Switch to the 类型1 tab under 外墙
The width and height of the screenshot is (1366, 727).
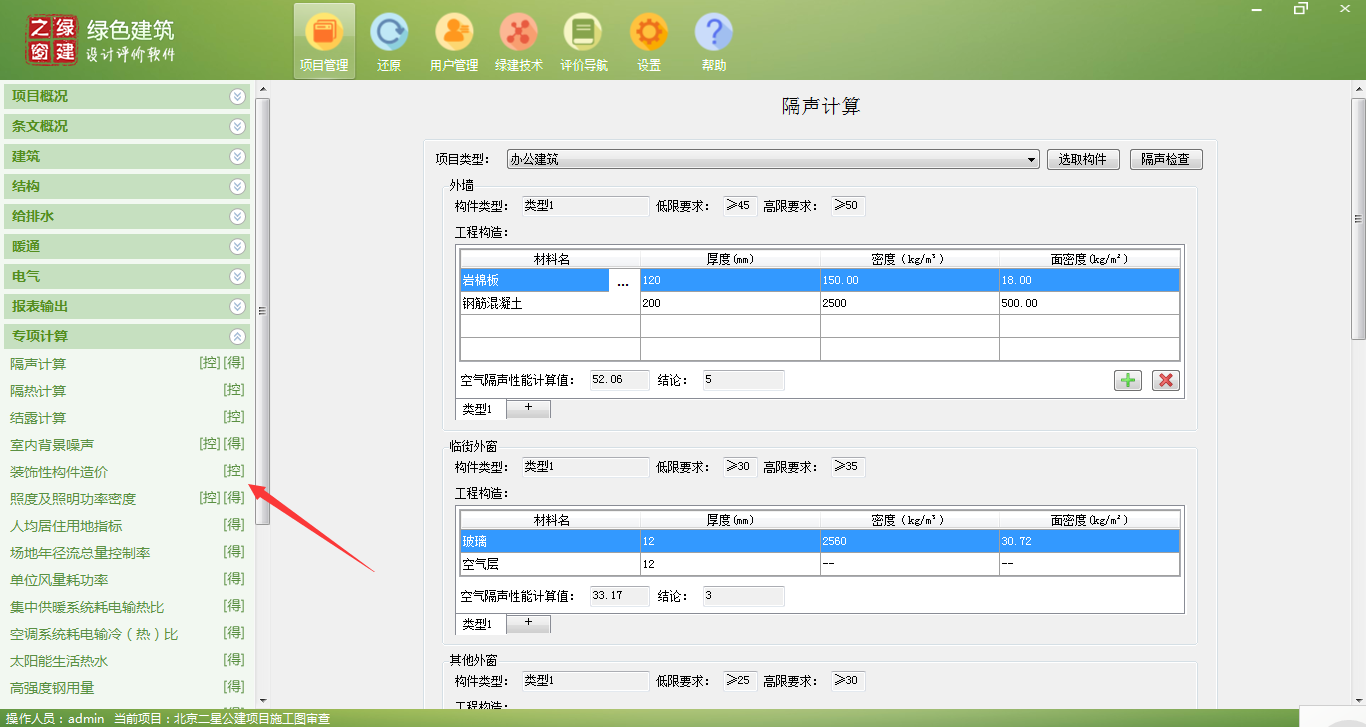coord(479,408)
